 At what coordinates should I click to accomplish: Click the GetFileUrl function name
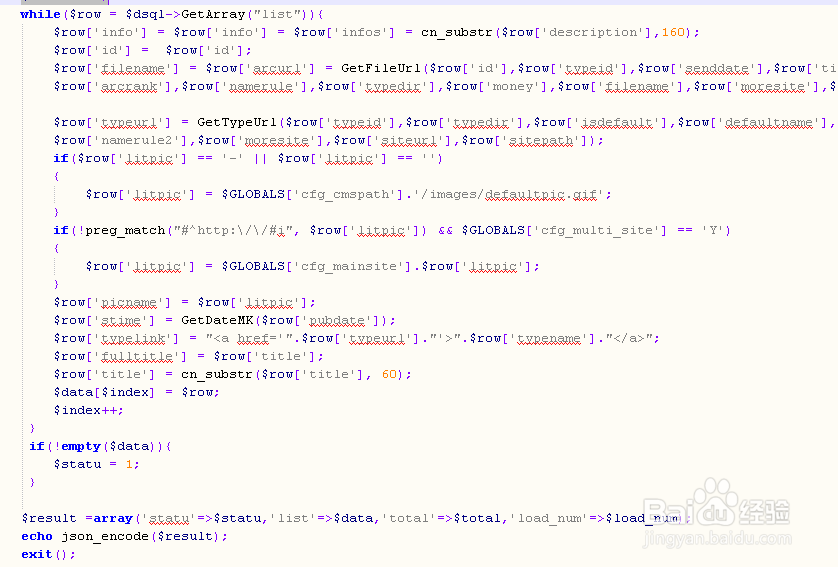381,68
